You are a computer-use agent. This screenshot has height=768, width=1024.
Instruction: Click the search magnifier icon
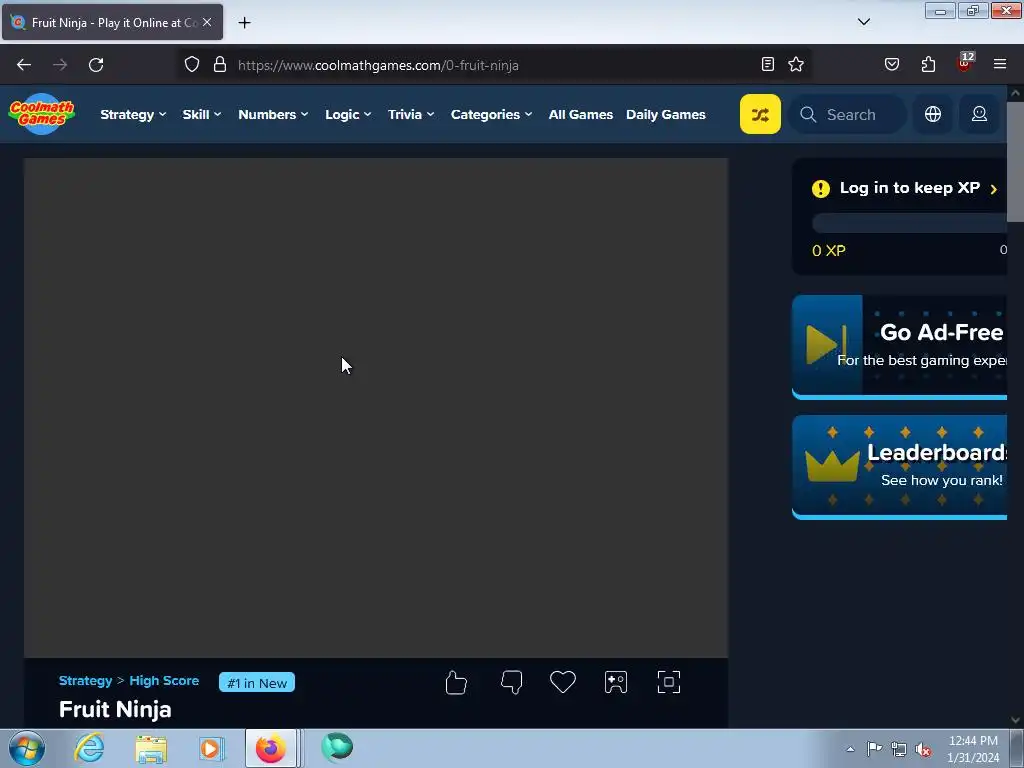(x=808, y=114)
